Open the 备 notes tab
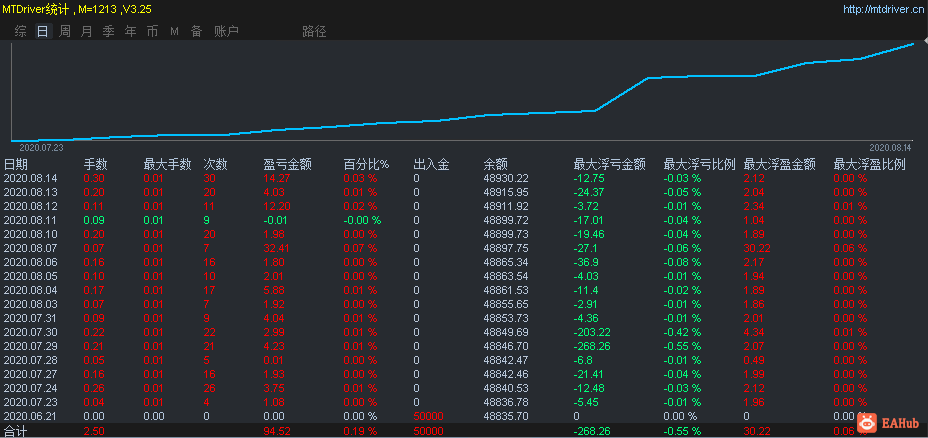 point(196,31)
